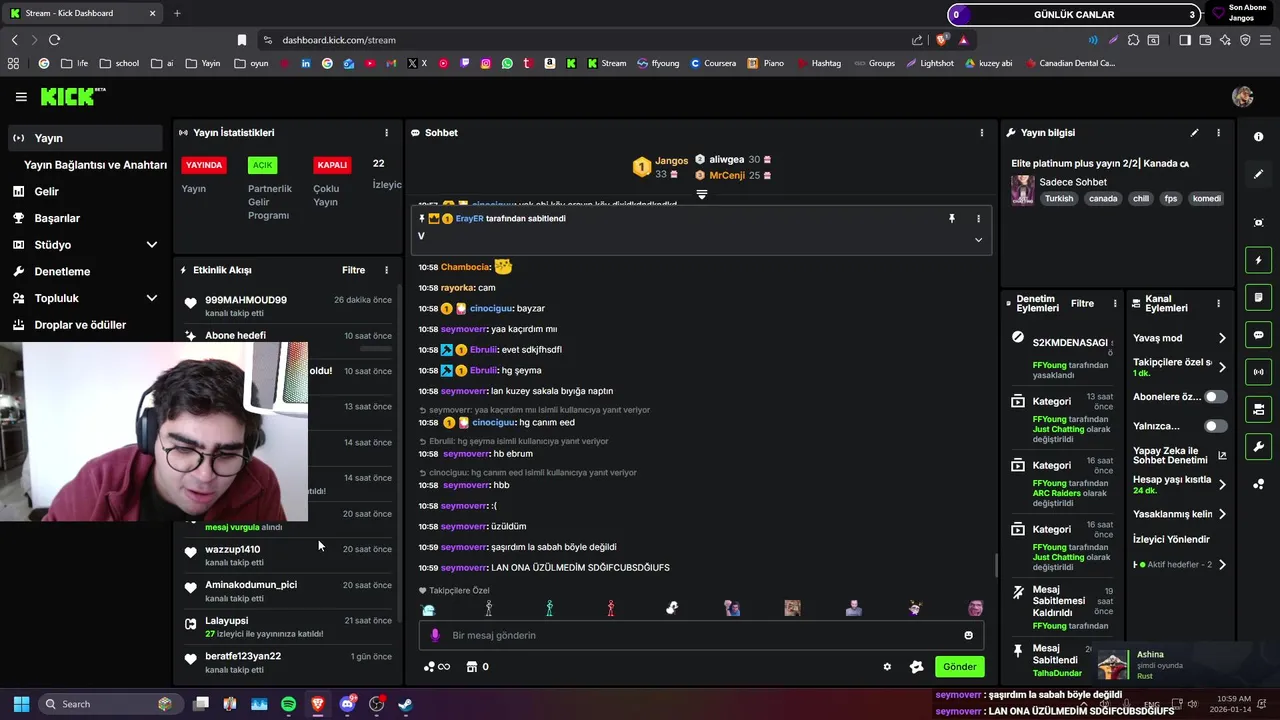Open the pinned message three-dot options

(978, 218)
